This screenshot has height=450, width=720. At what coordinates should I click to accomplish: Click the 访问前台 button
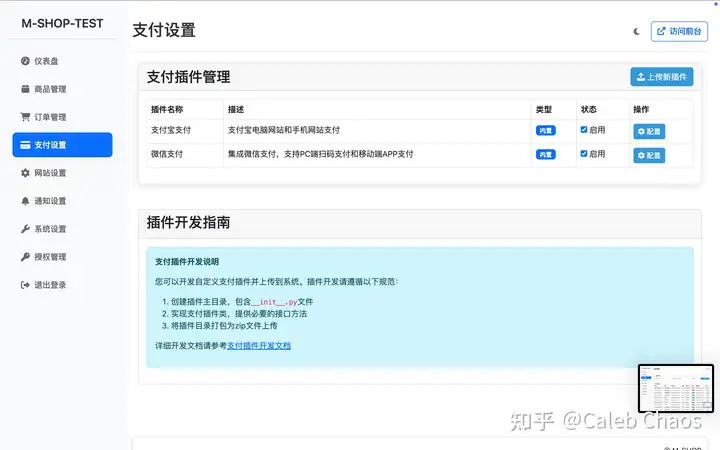coord(679,31)
